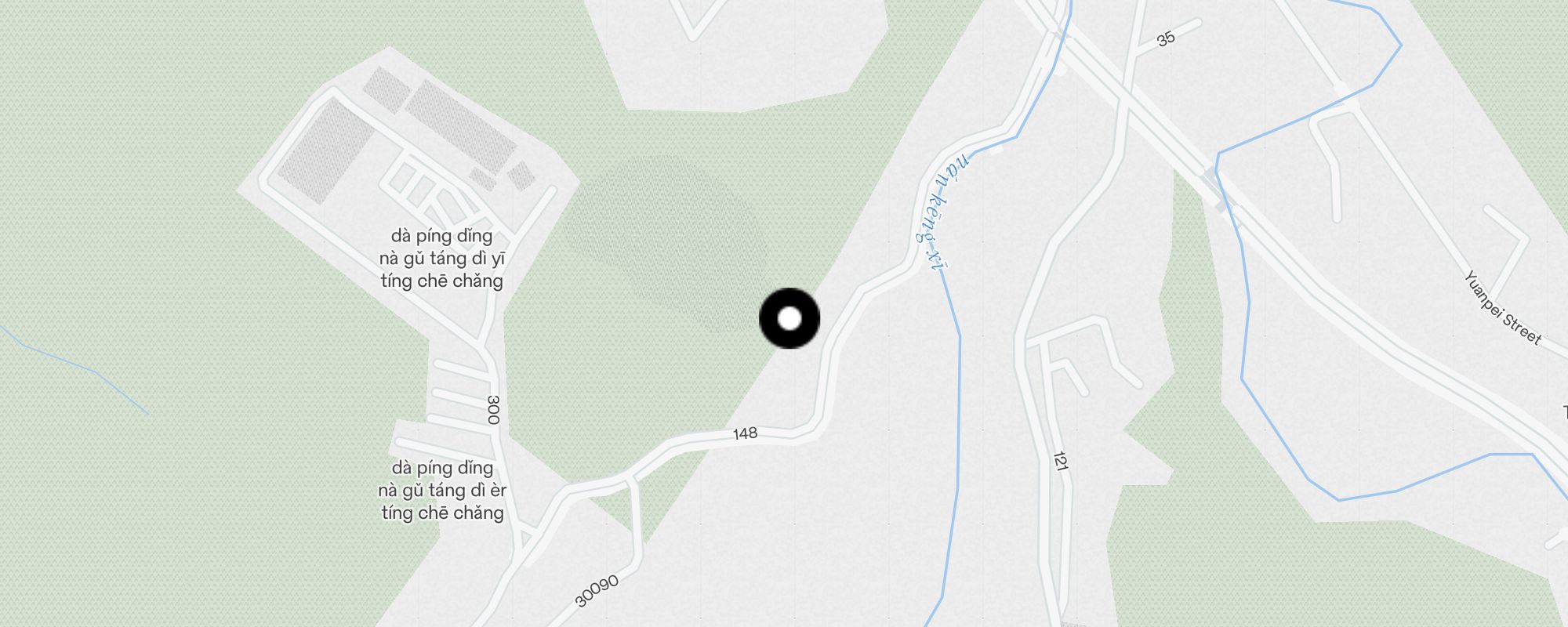Screen dimensions: 1568x627
Task: Click the long gray building north of the parking lot
Action: [x=460, y=125]
